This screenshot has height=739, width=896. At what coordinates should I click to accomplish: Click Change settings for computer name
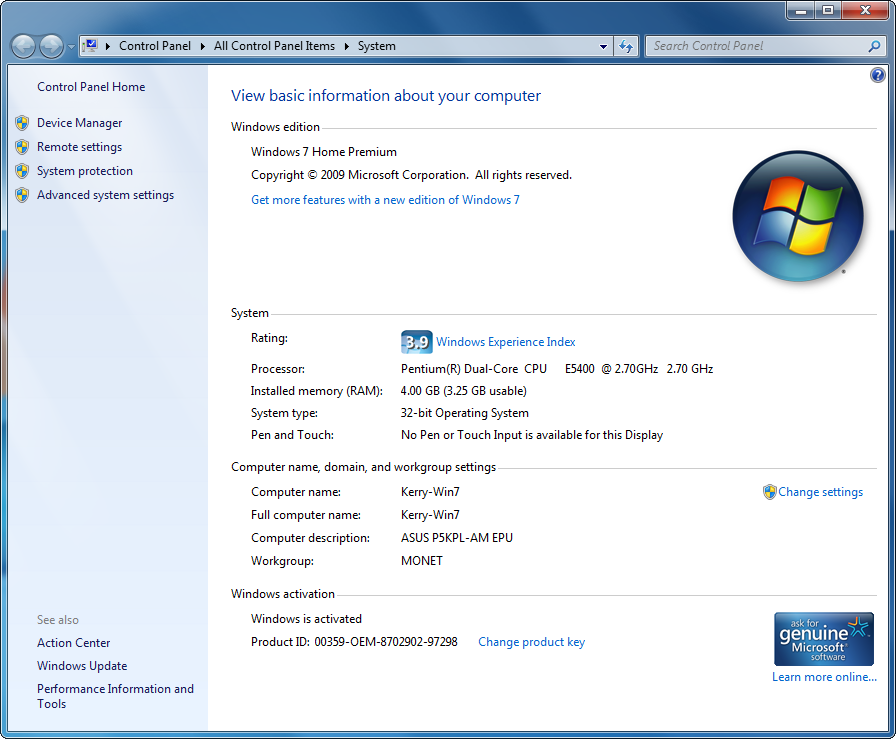tap(821, 492)
